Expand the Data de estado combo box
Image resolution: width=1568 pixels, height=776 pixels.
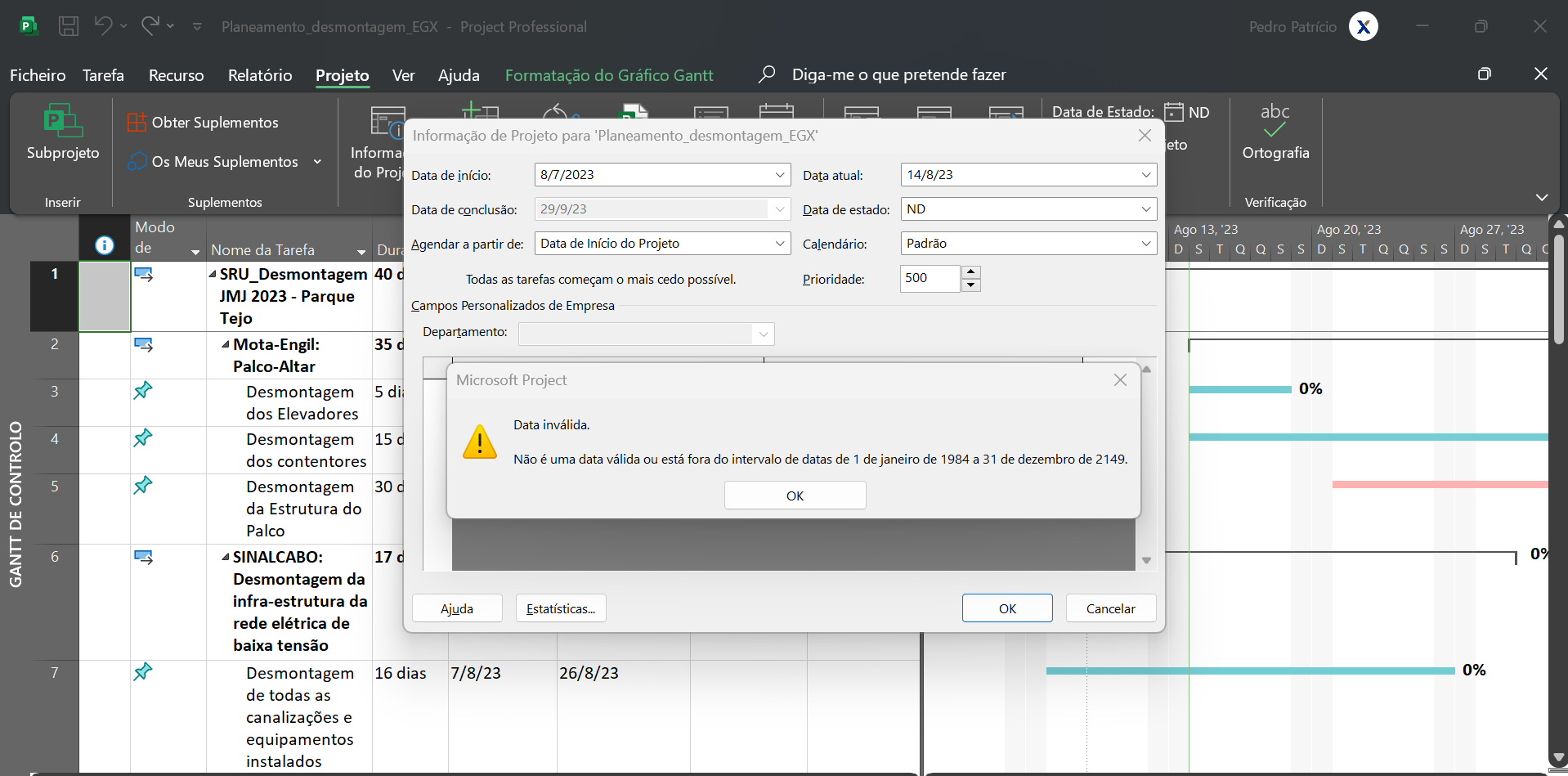(1146, 209)
